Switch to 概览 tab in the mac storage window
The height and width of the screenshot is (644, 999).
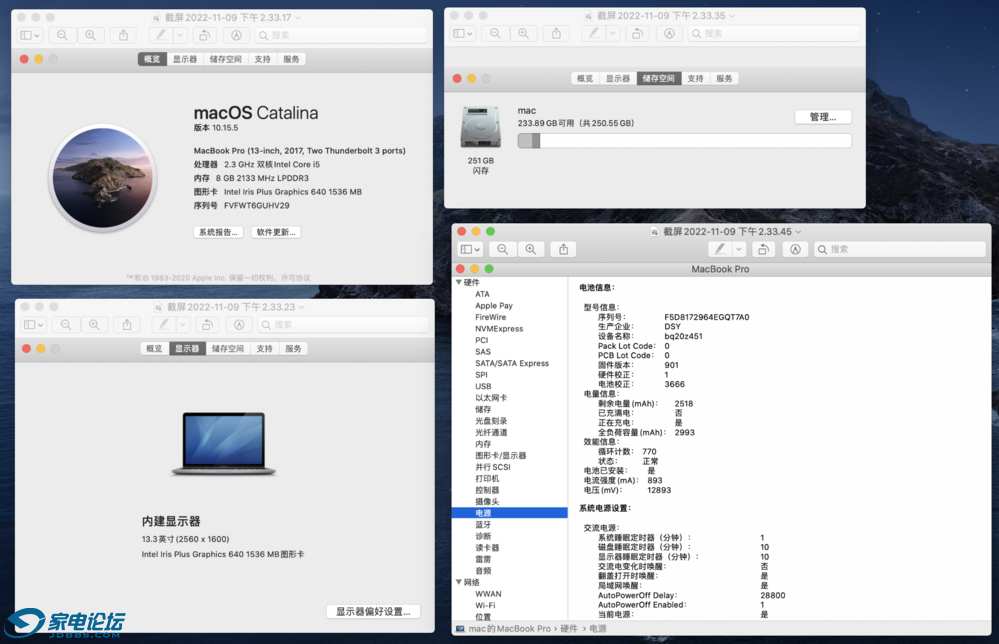pyautogui.click(x=585, y=78)
